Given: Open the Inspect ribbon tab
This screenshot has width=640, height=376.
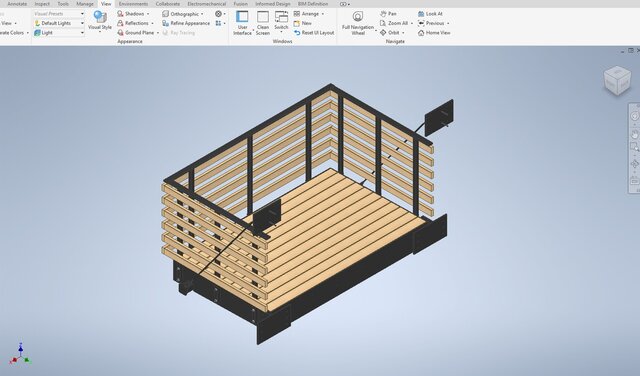Looking at the screenshot, I should tap(42, 4).
